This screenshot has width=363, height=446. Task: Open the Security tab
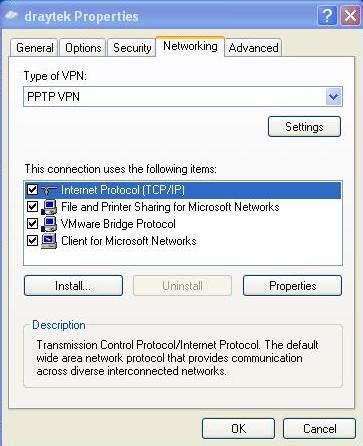pos(132,48)
